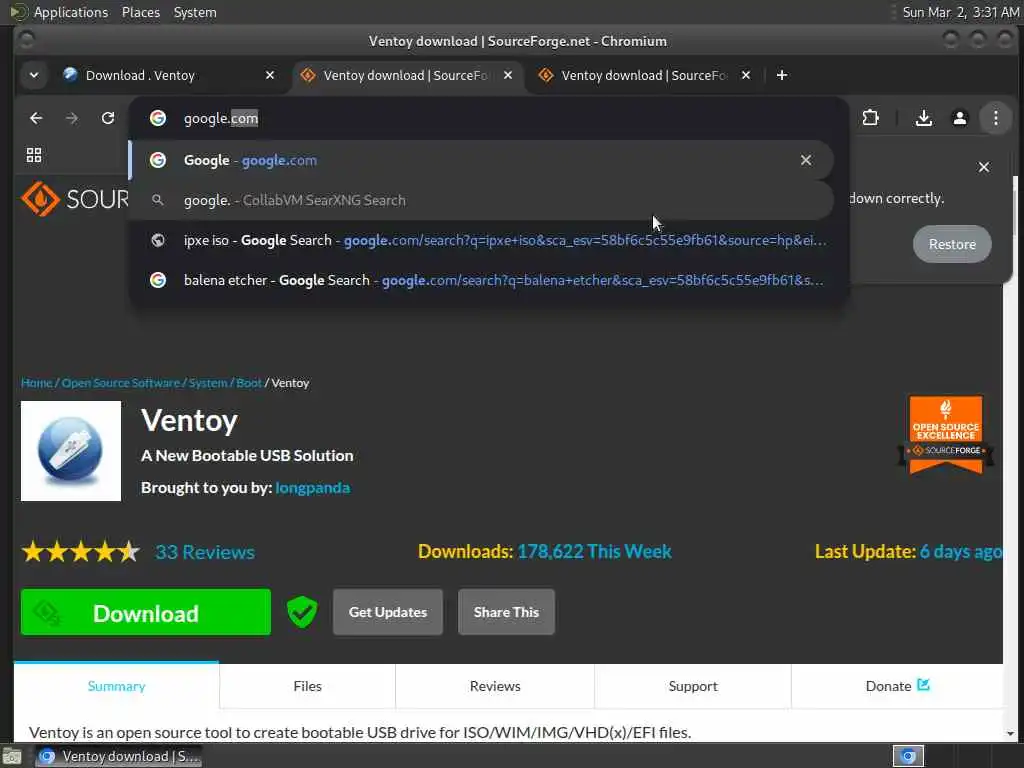1024x768 pixels.
Task: Click the Open Source Software breadcrumb
Action: pyautogui.click(x=121, y=383)
